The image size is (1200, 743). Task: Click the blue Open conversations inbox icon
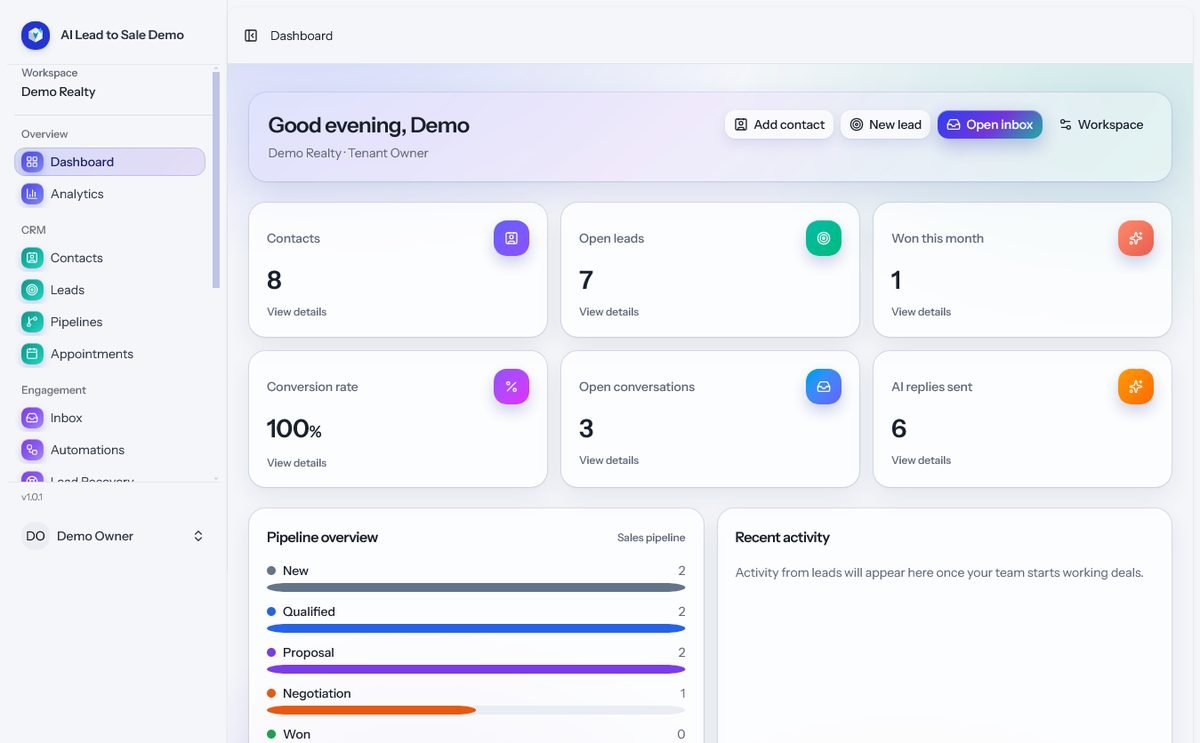823,386
